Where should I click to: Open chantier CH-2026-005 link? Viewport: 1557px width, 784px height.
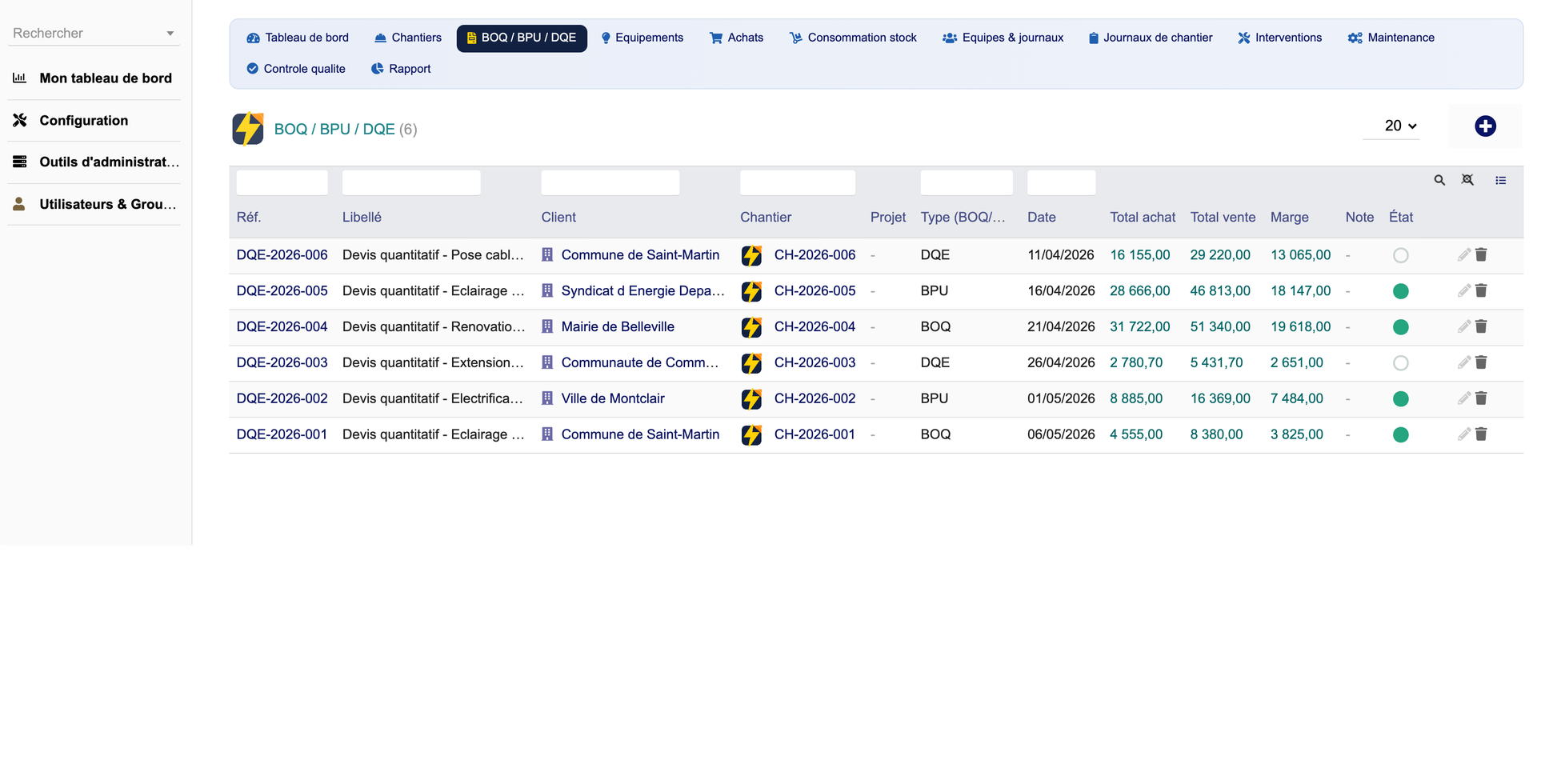click(815, 291)
